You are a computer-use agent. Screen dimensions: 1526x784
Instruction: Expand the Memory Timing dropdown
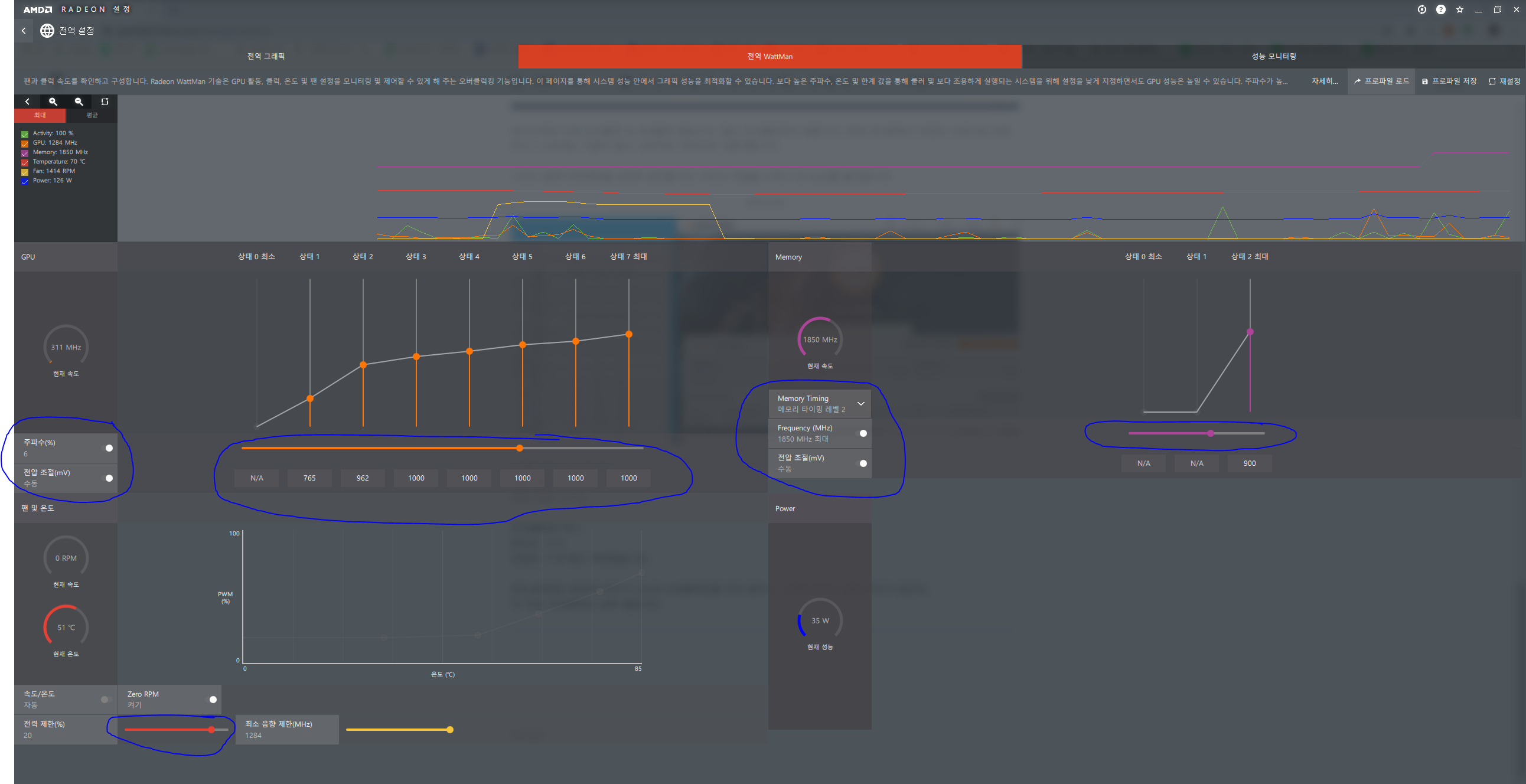click(861, 404)
